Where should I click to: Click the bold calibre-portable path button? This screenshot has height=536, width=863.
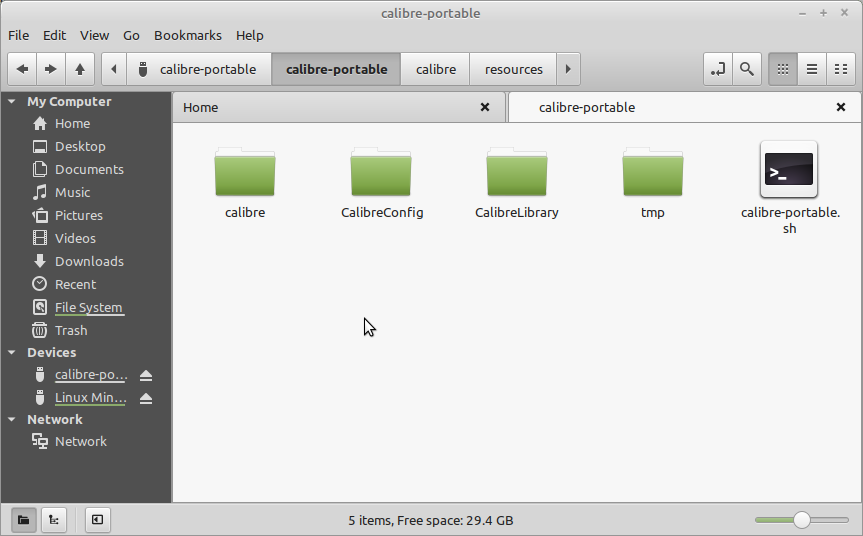(x=336, y=69)
